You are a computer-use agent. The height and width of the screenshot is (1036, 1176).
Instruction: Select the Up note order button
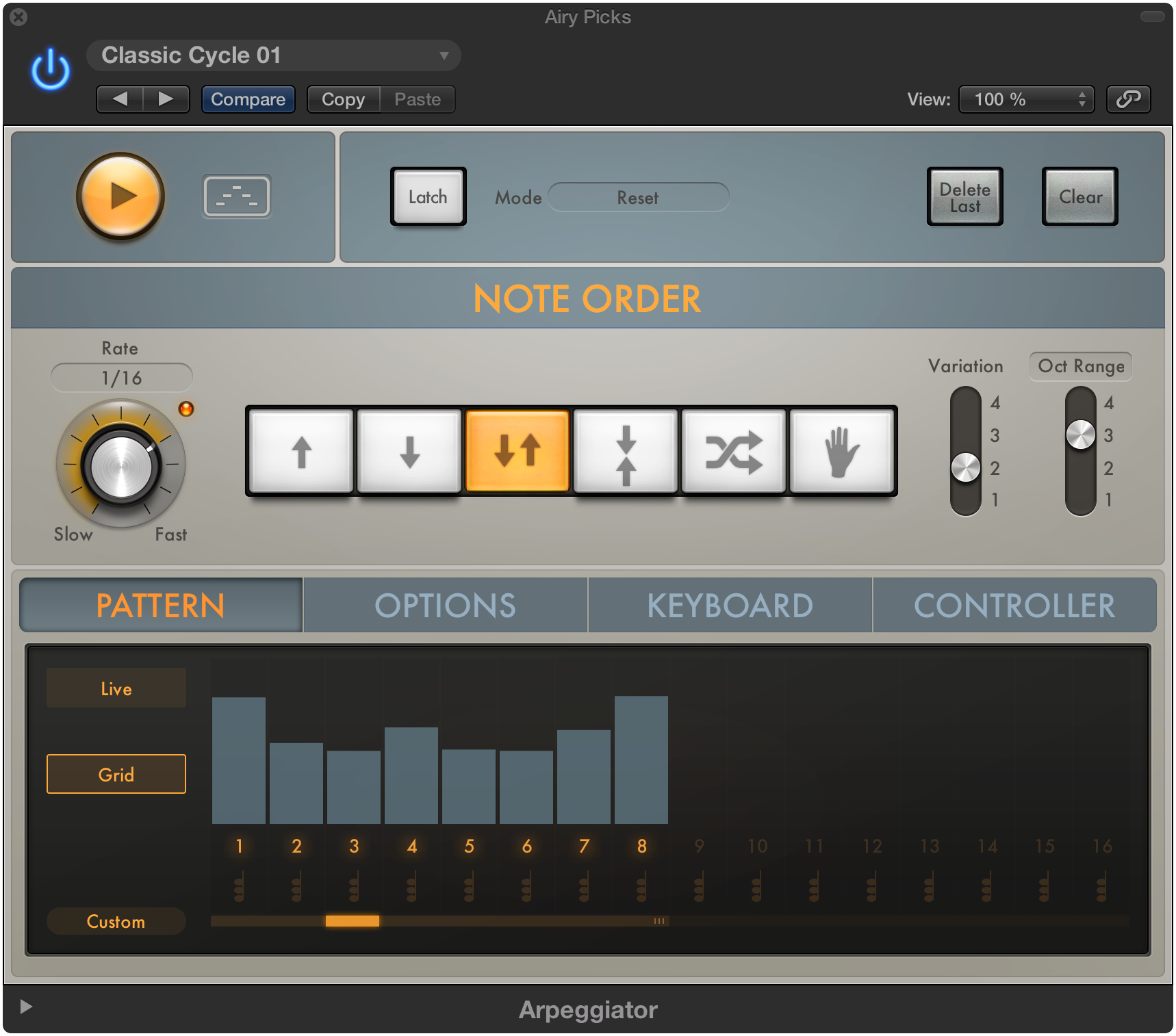(301, 451)
